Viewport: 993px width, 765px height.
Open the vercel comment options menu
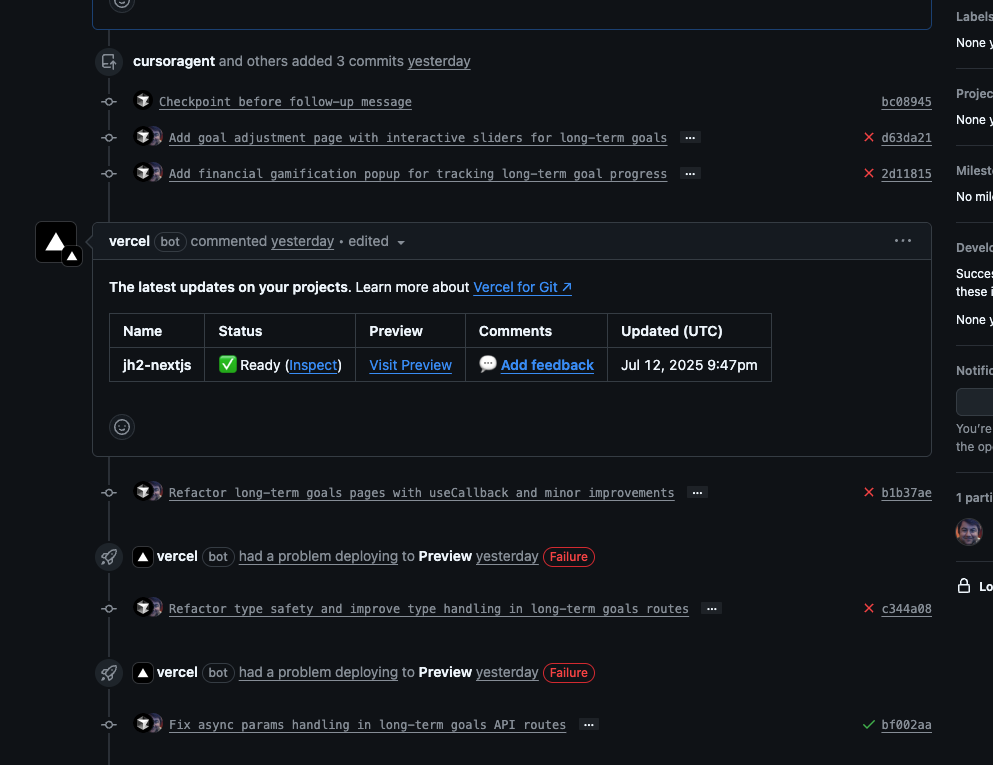click(902, 241)
